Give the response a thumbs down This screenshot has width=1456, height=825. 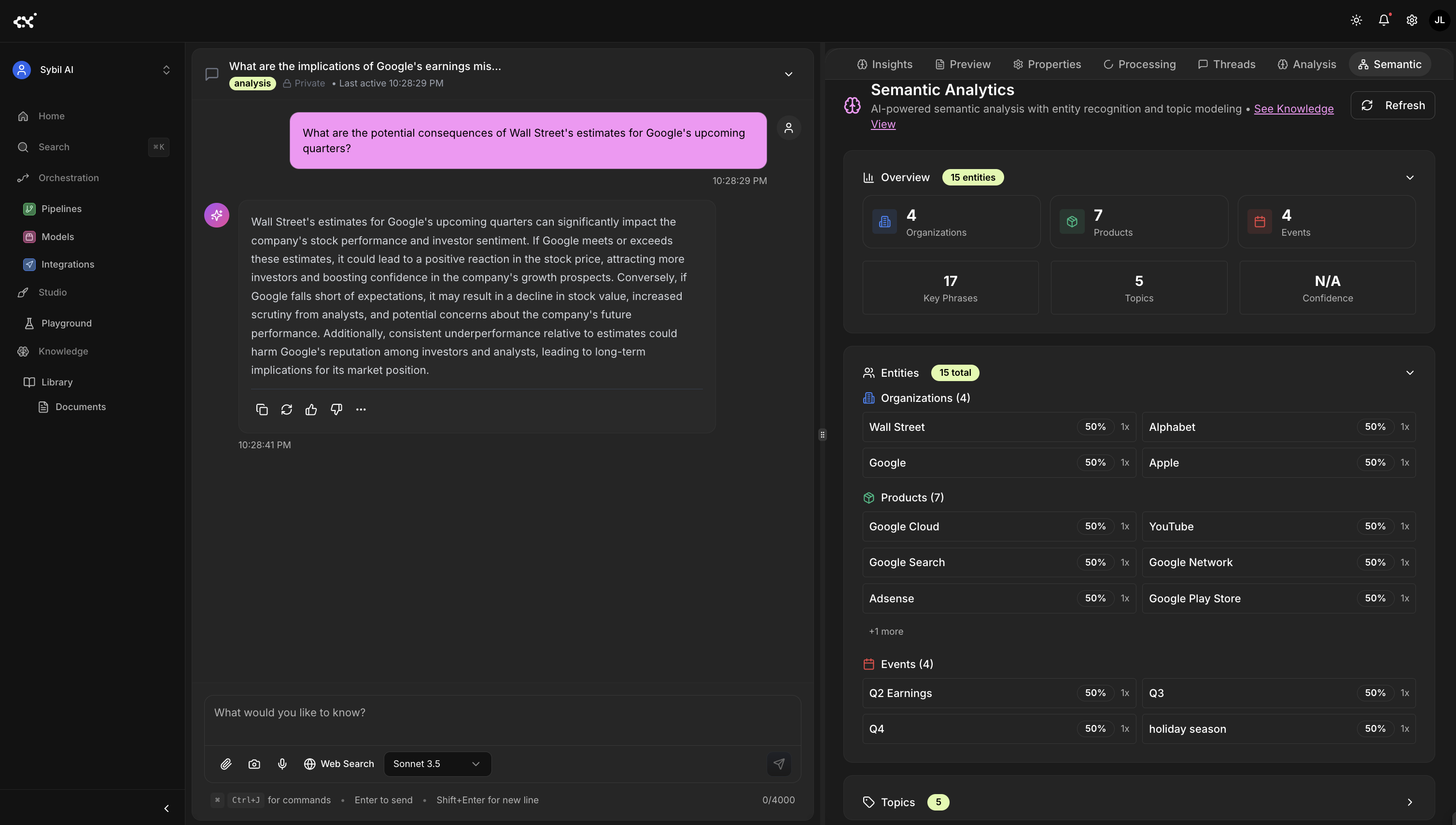336,409
